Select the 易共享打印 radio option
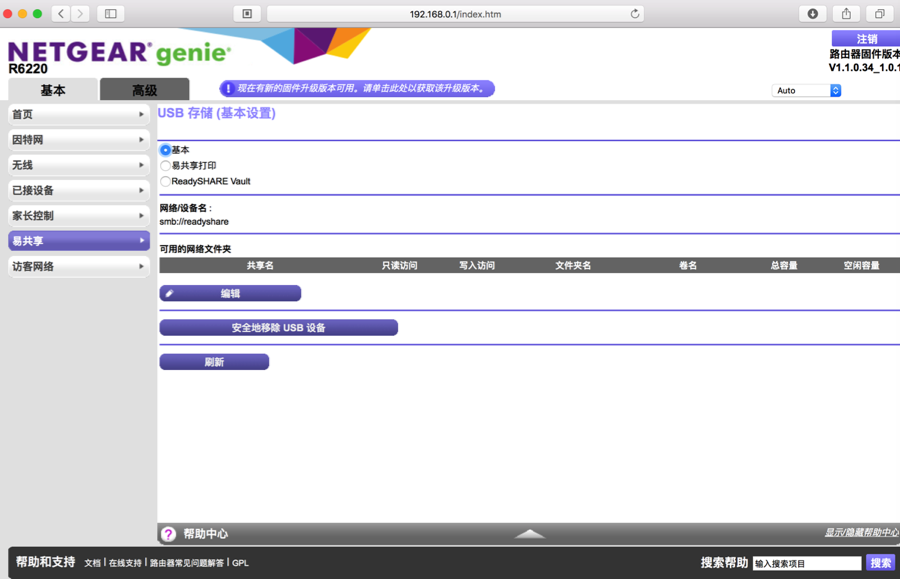Image resolution: width=900 pixels, height=579 pixels. pos(165,166)
